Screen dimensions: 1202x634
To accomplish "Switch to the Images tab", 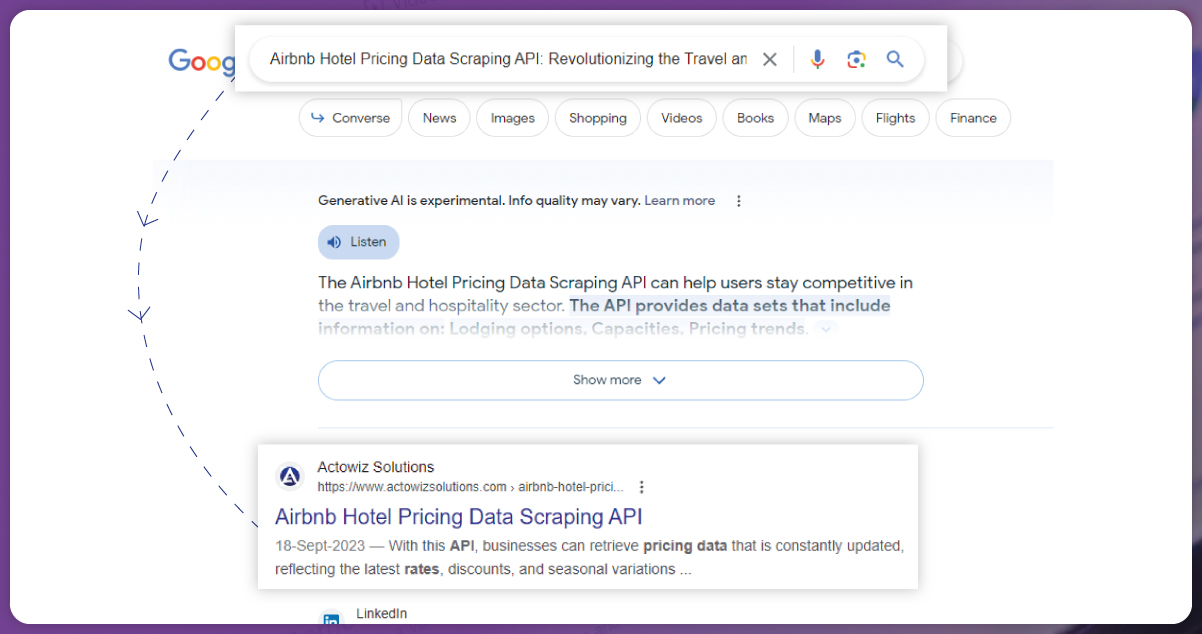I will click(512, 118).
